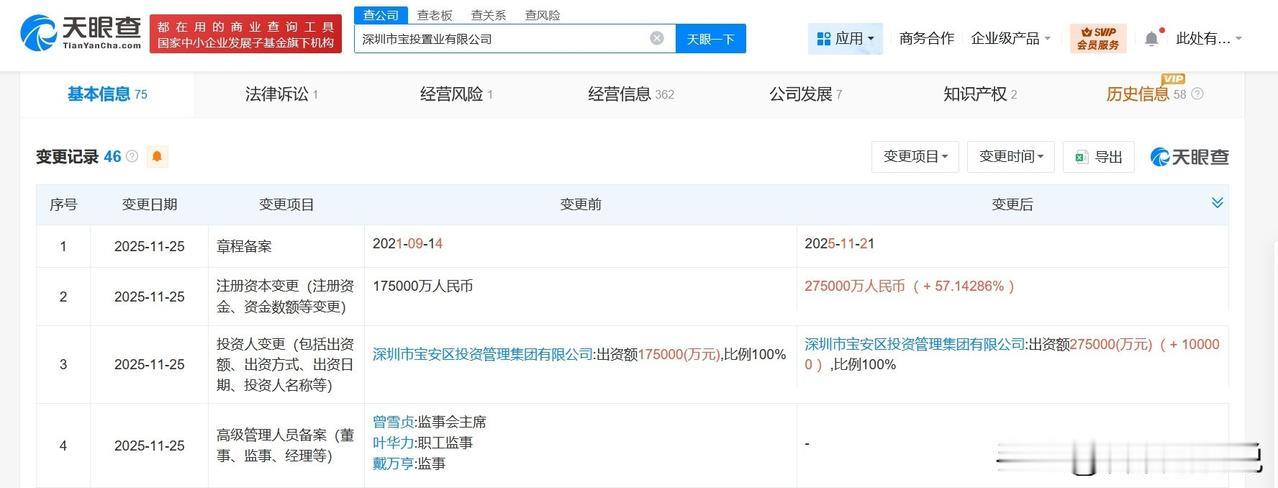
Task: Switch to the 查风险 search tab
Action: click(x=542, y=15)
